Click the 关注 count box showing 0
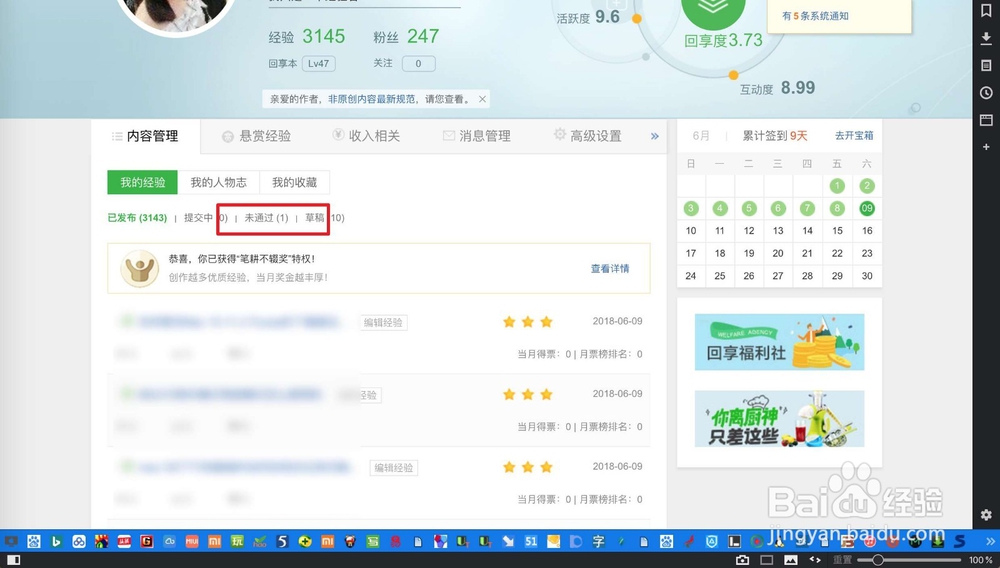 pos(418,64)
